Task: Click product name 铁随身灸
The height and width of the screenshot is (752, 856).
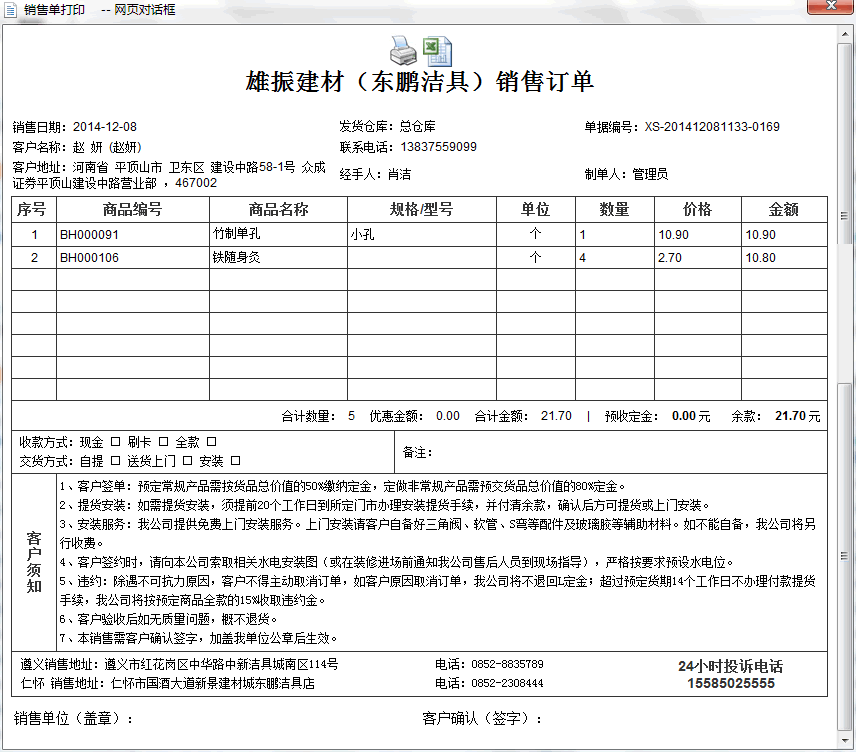Action: [x=236, y=257]
